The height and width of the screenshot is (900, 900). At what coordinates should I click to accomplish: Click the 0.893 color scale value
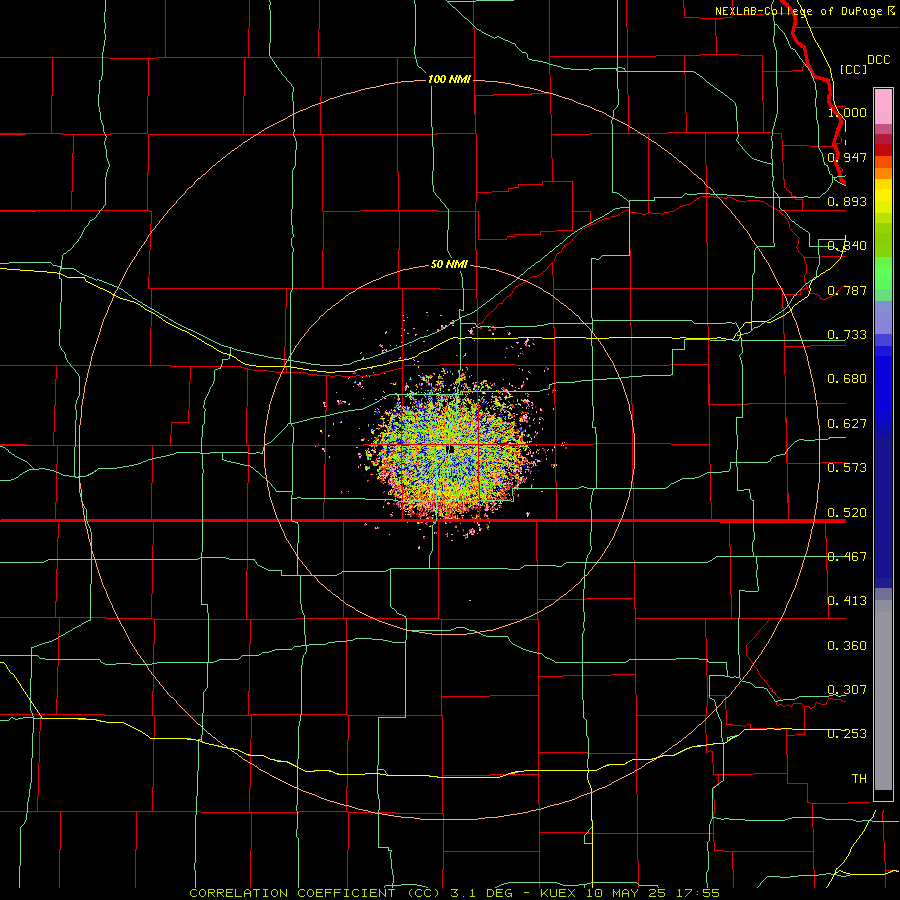click(x=847, y=201)
